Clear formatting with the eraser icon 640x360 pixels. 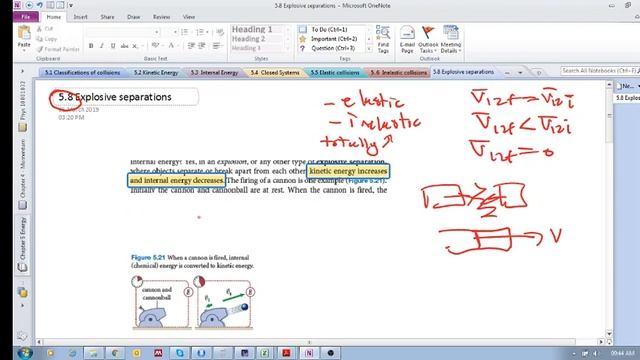click(220, 32)
